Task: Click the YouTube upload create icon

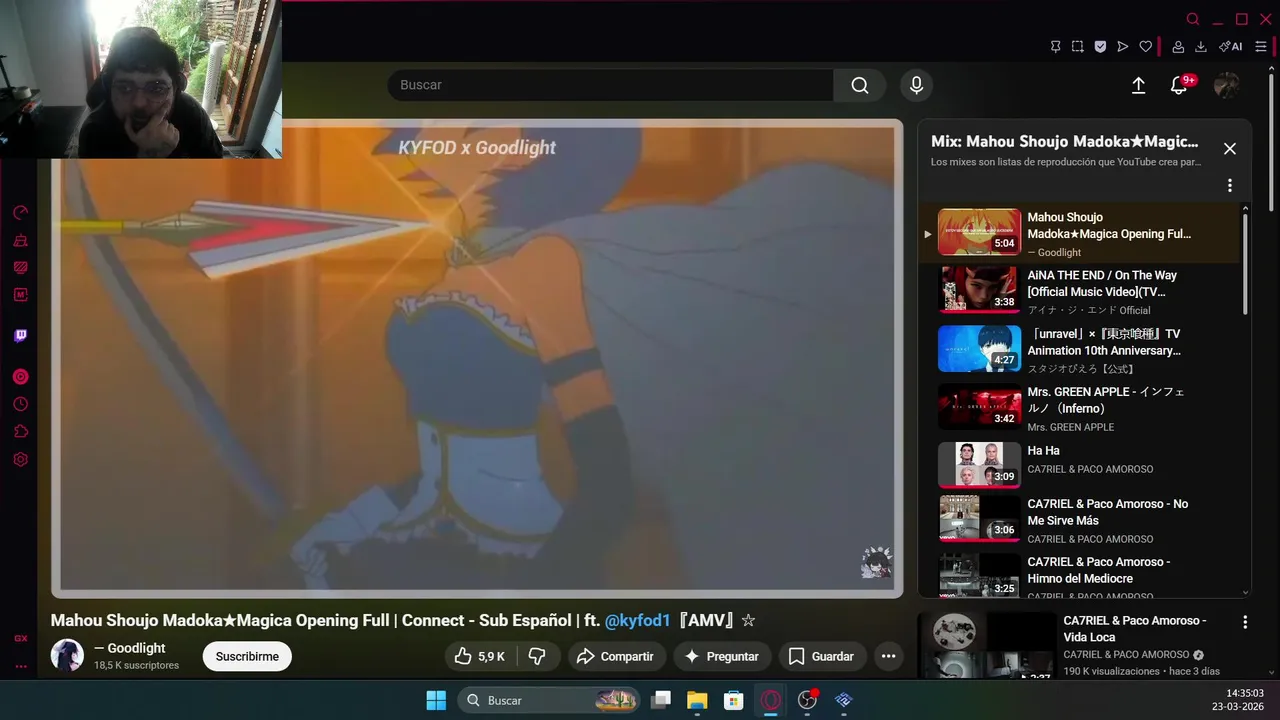Action: [x=1138, y=86]
